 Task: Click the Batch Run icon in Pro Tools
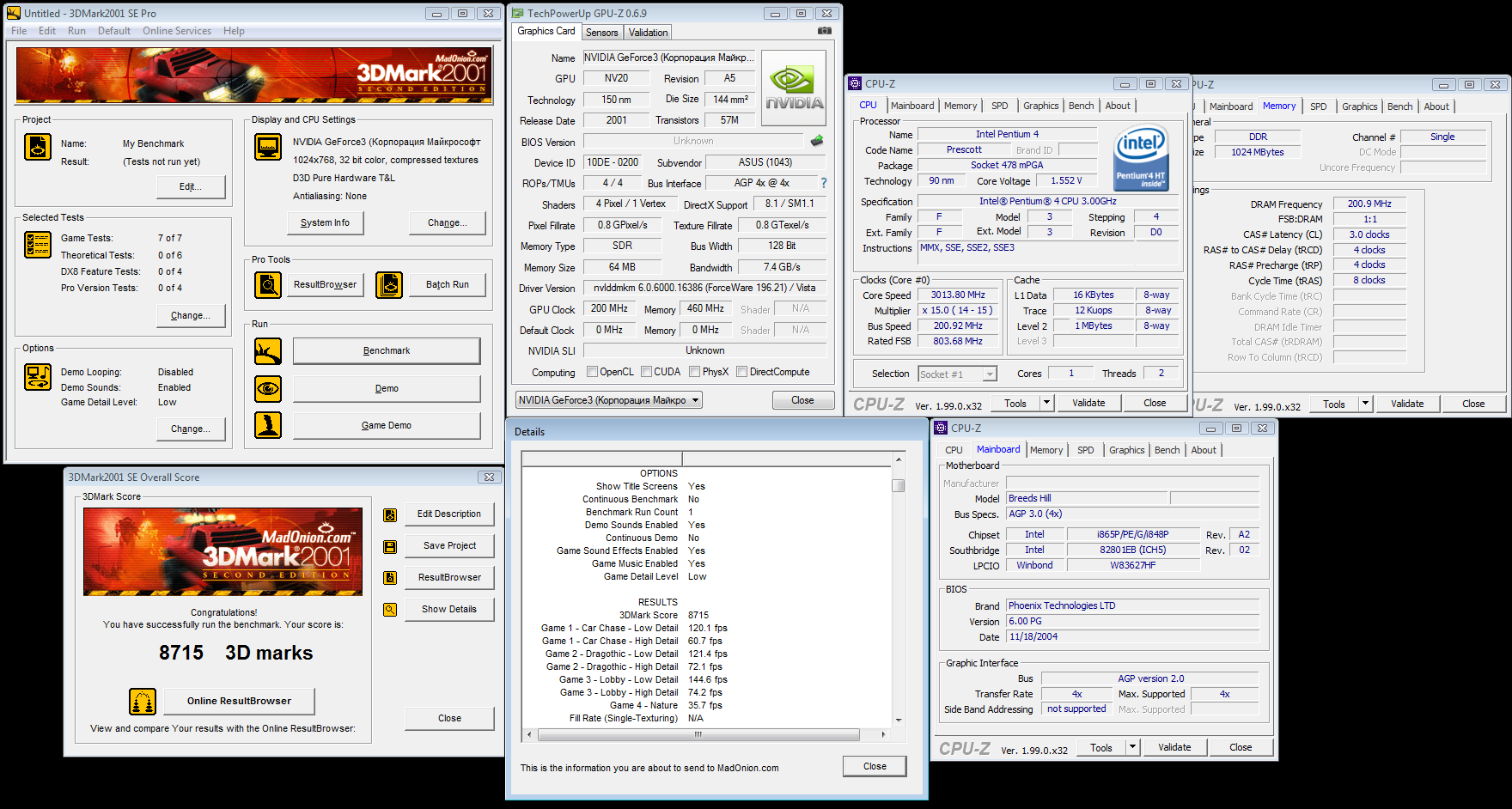point(389,284)
